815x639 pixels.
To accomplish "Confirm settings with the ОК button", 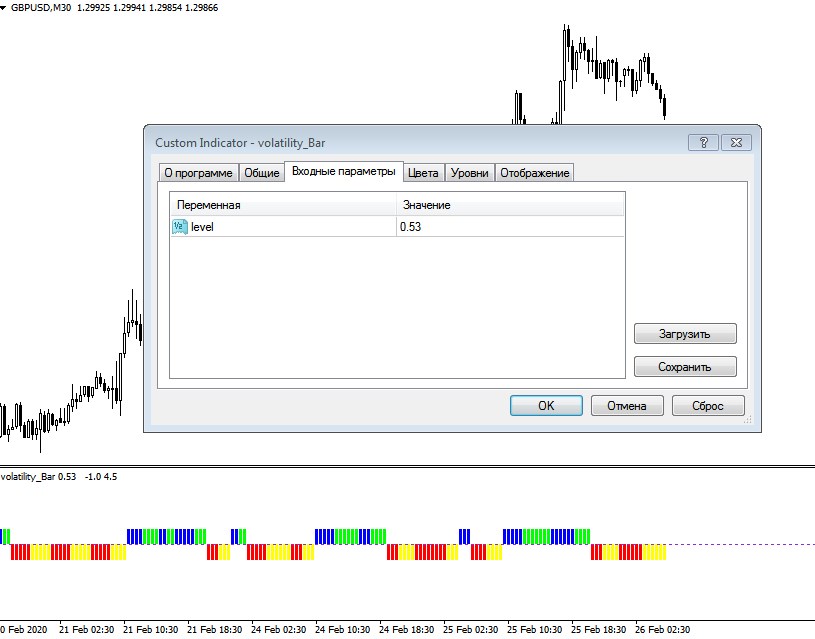I will point(545,406).
